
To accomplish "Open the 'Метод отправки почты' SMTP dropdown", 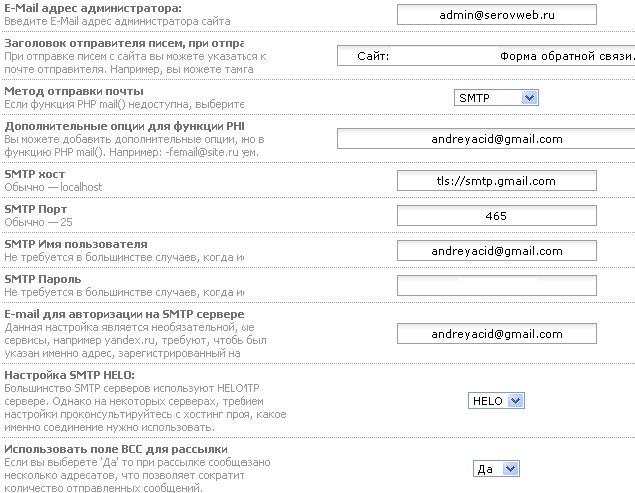I will (x=496, y=98).
